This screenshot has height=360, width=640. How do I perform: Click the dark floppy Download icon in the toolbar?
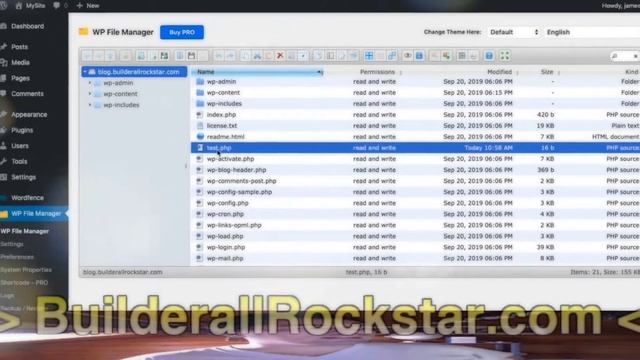pos(191,56)
